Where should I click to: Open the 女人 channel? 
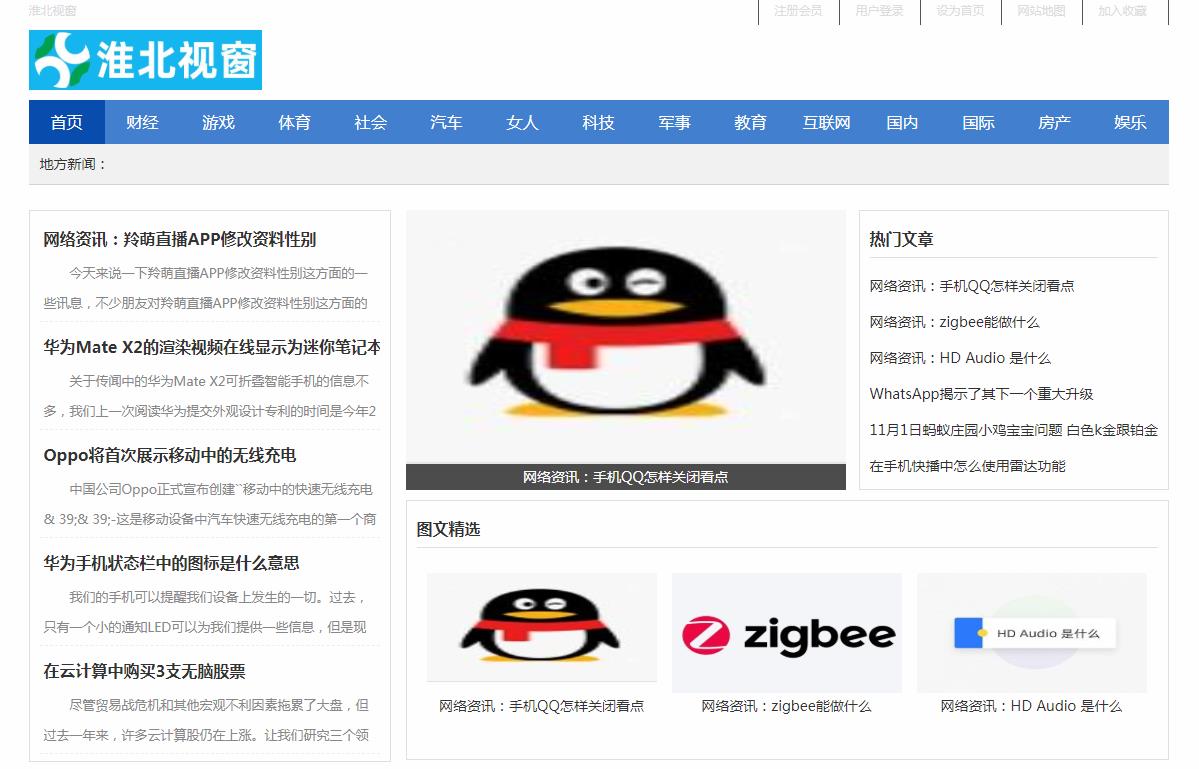[x=522, y=122]
